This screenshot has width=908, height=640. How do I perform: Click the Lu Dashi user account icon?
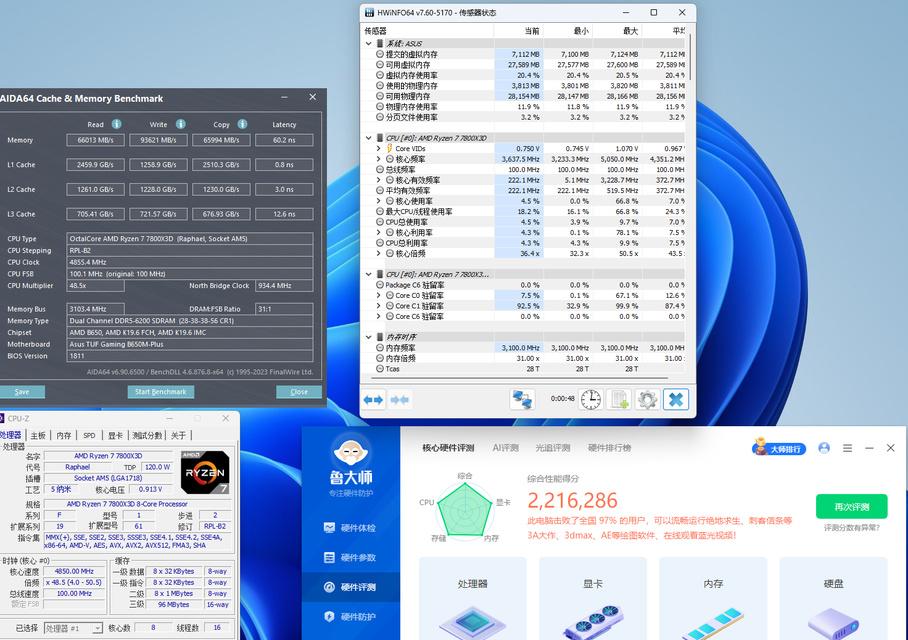point(824,448)
